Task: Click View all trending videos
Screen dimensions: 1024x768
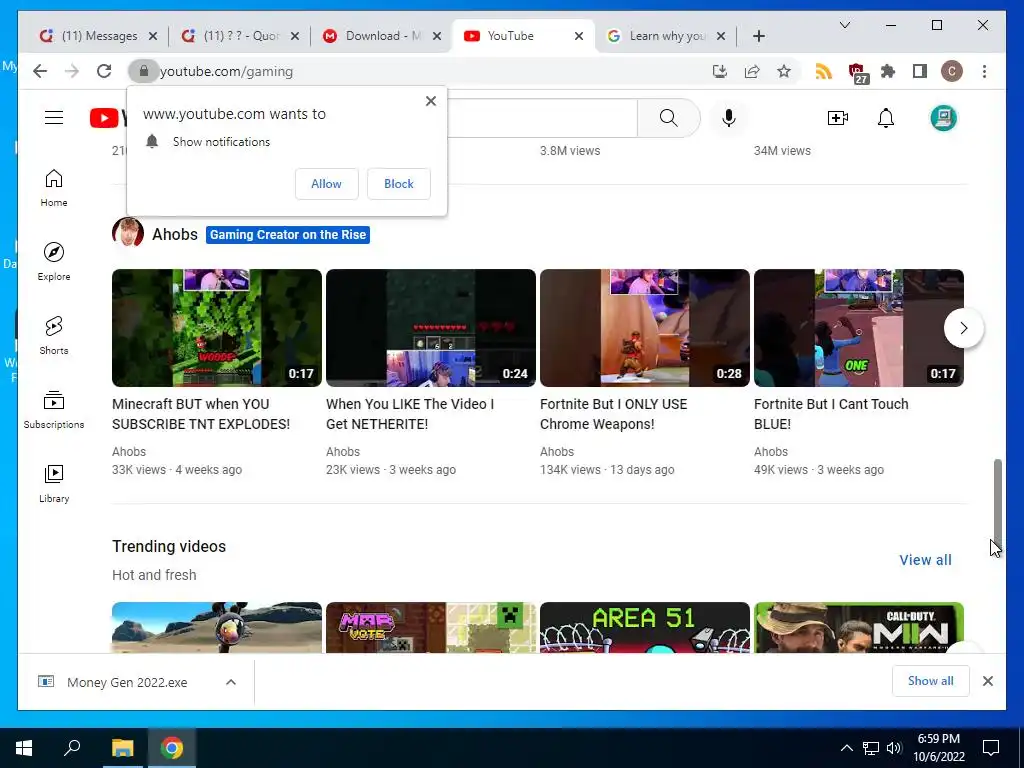Action: click(x=925, y=560)
